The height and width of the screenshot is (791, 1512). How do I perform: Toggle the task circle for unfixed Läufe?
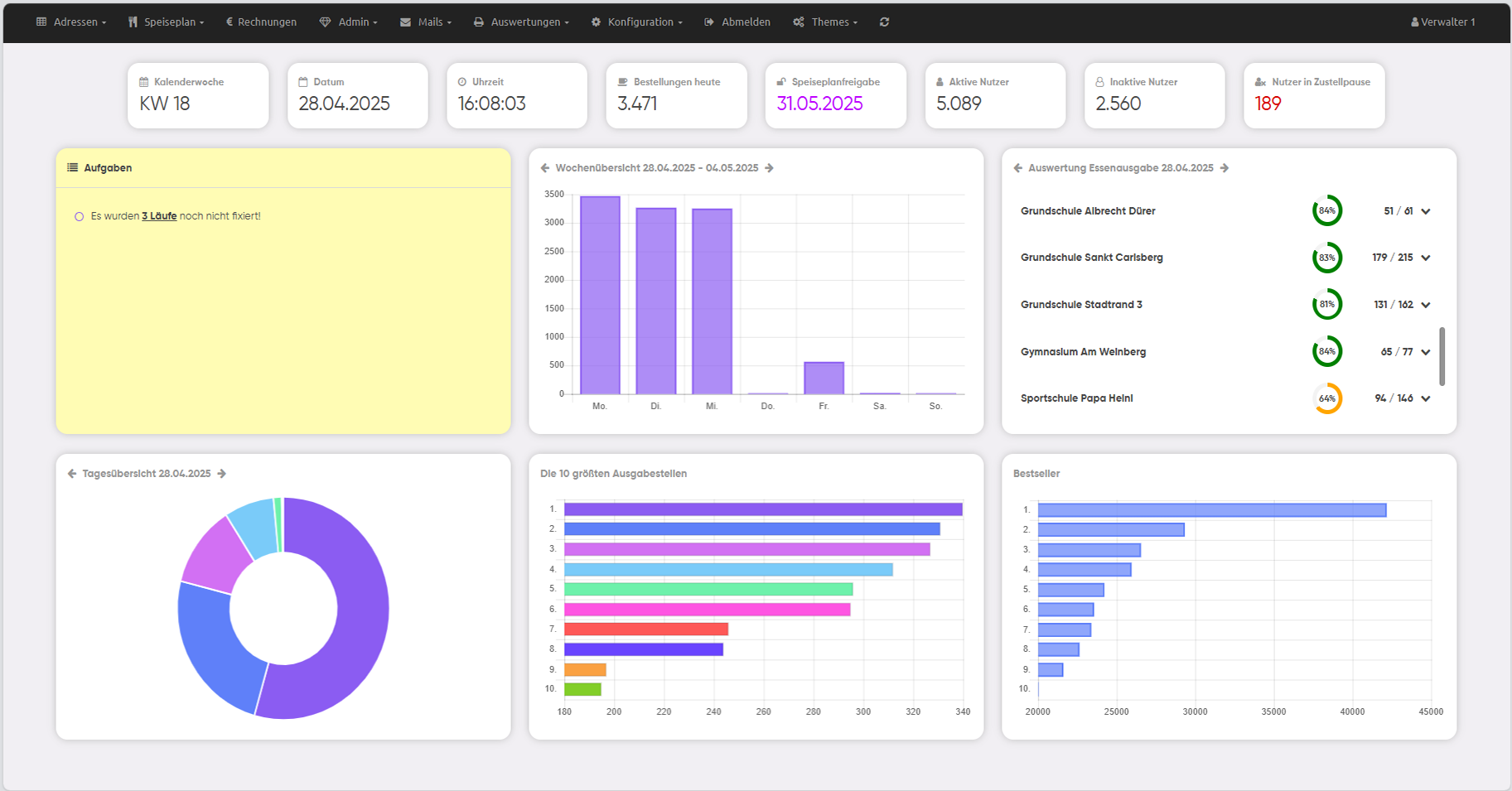click(x=80, y=217)
